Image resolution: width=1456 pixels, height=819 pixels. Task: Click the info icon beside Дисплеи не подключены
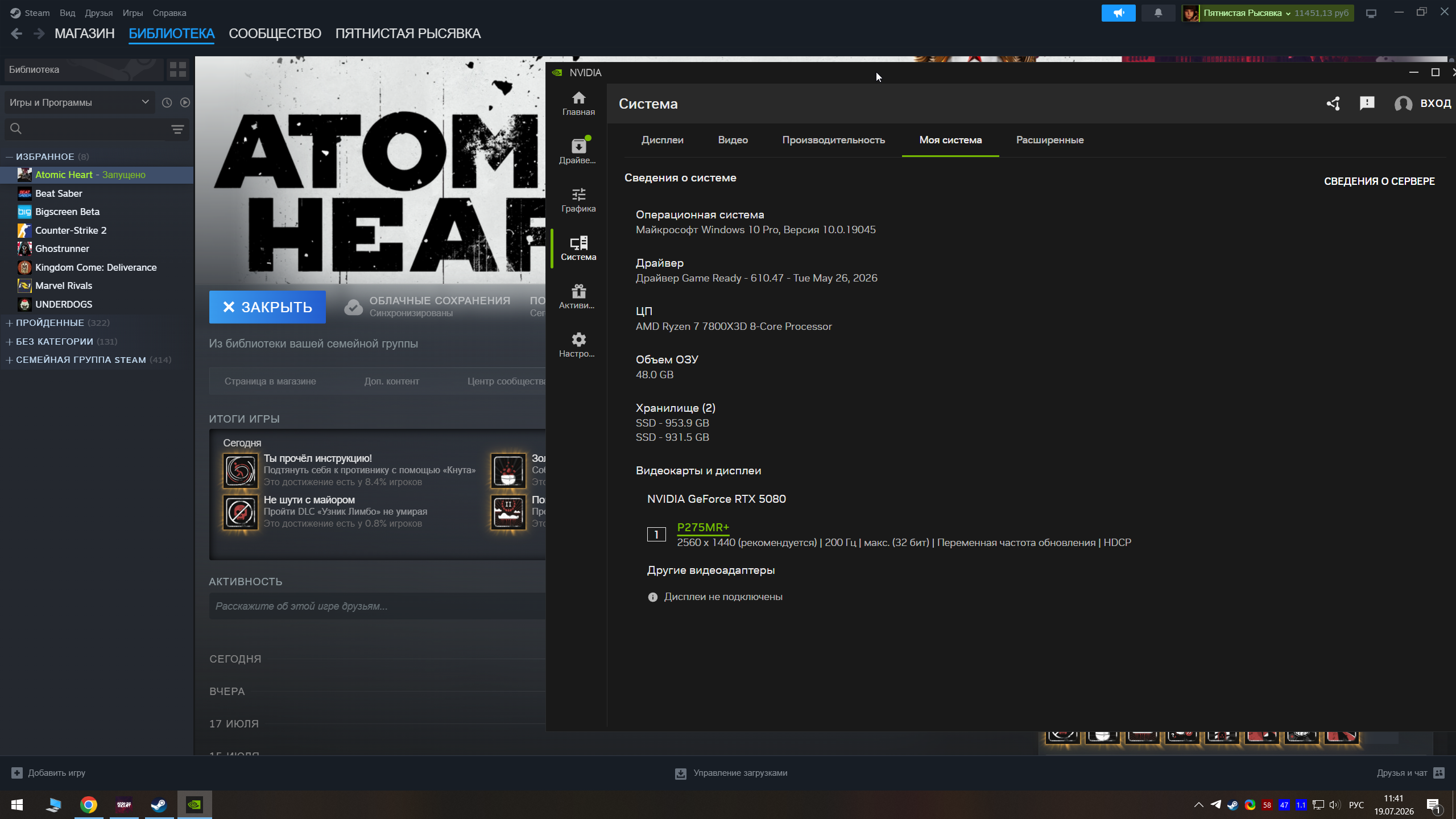click(x=652, y=597)
